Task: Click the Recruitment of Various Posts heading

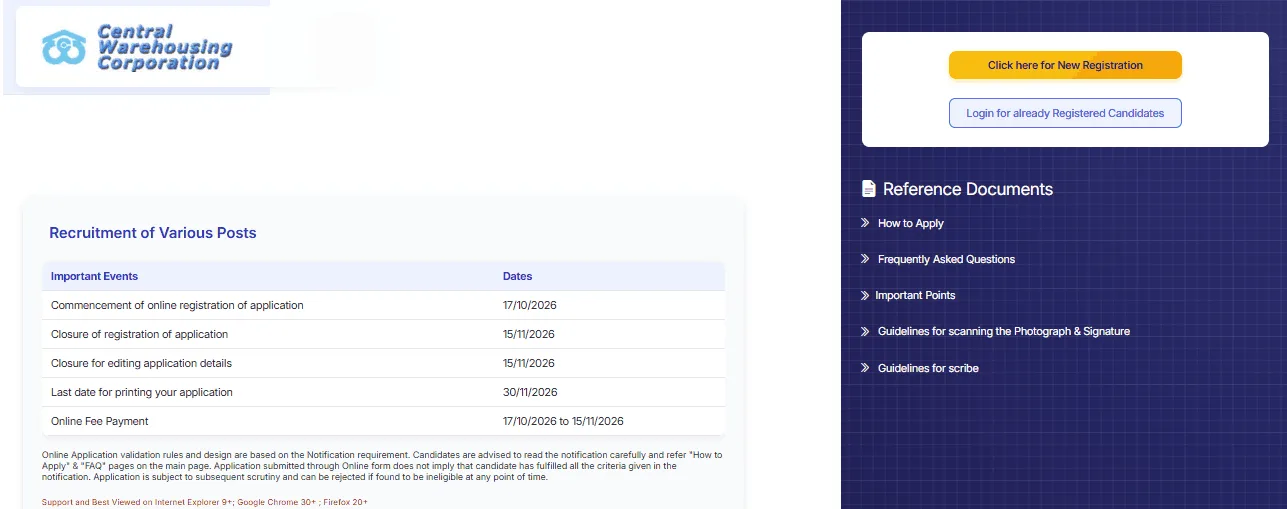Action: (x=153, y=233)
